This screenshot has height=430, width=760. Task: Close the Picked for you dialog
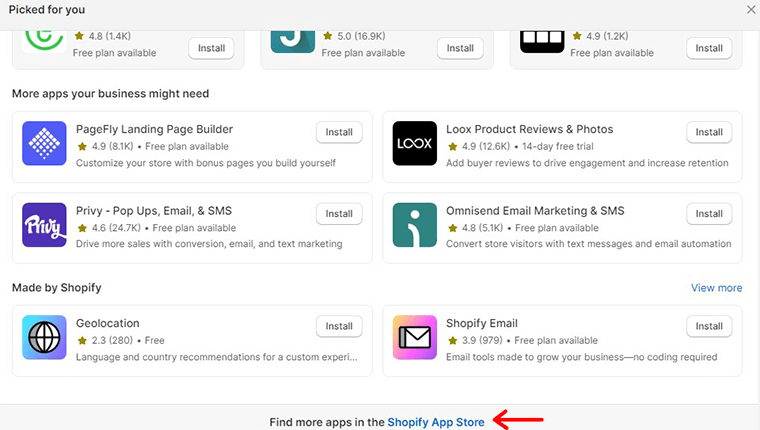[x=751, y=10]
